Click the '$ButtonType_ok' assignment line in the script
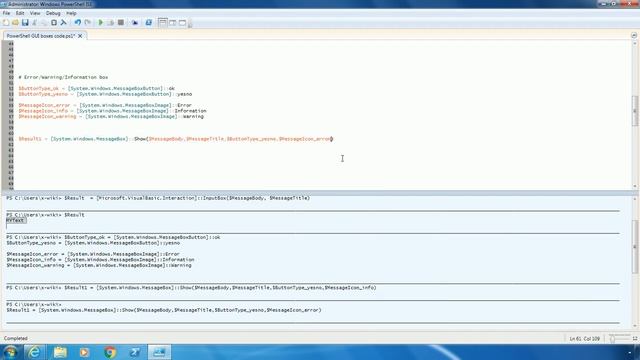This screenshot has width=640, height=360. (x=96, y=88)
